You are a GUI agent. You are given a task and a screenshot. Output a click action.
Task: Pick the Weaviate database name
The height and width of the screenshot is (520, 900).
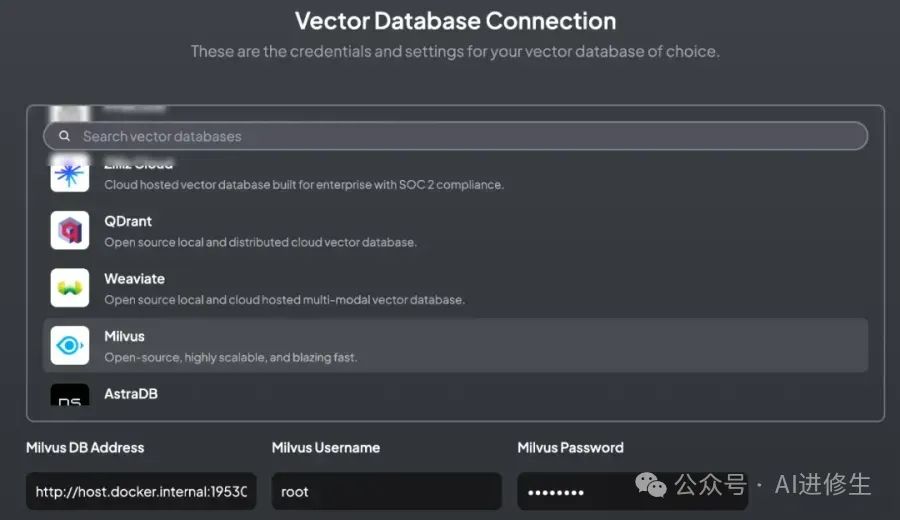coord(134,279)
